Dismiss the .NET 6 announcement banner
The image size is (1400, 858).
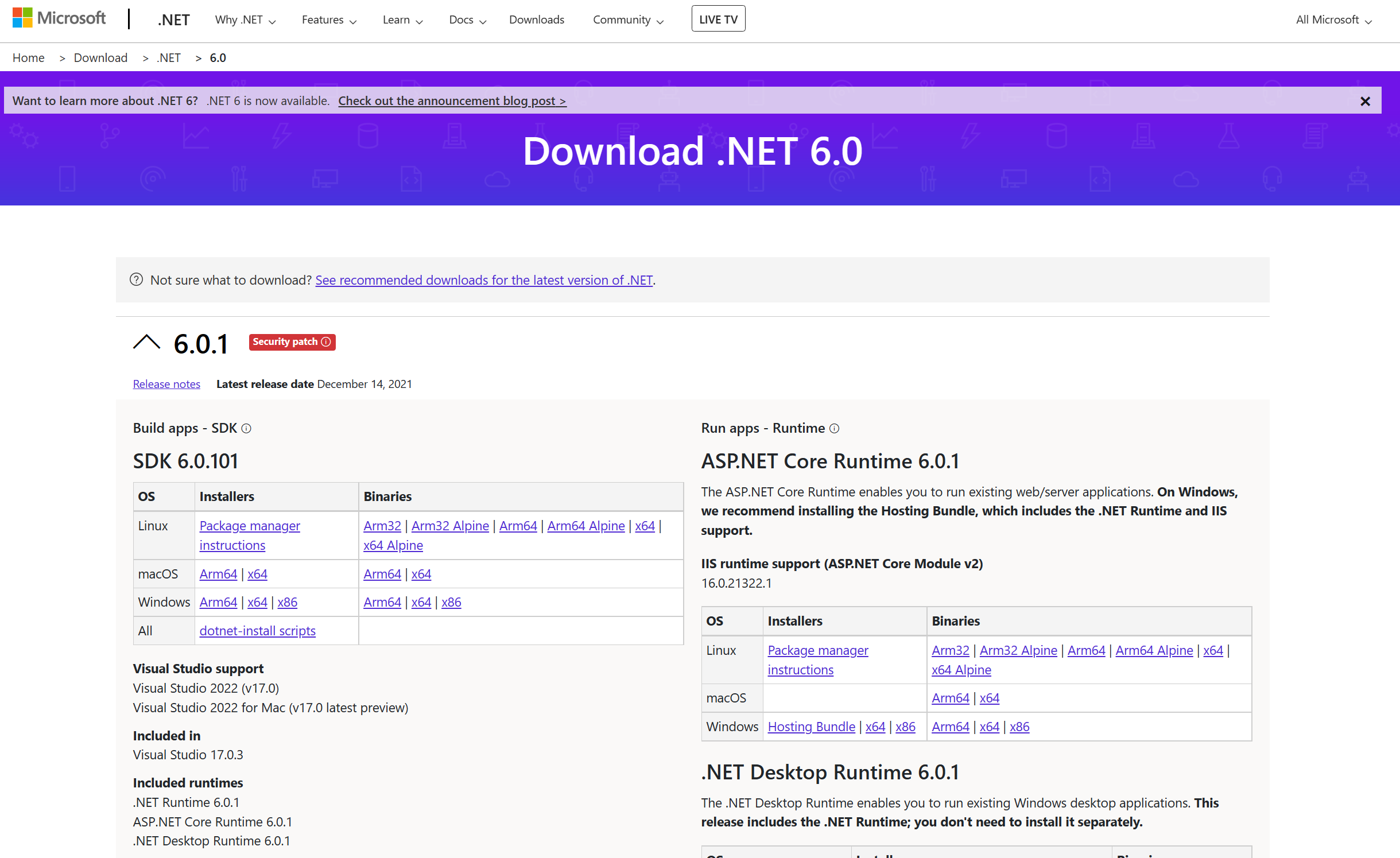click(x=1365, y=102)
